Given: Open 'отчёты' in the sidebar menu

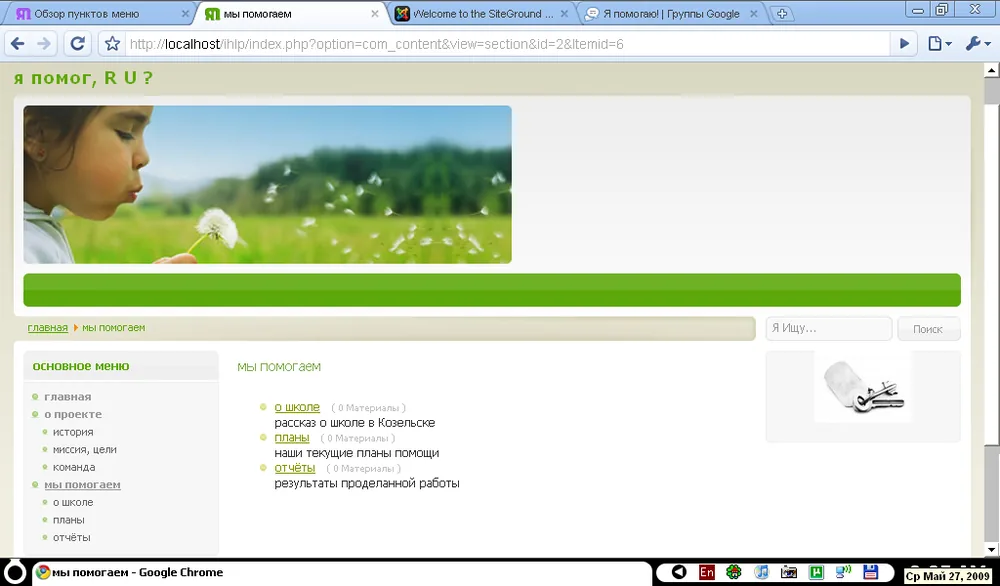Looking at the screenshot, I should (71, 538).
